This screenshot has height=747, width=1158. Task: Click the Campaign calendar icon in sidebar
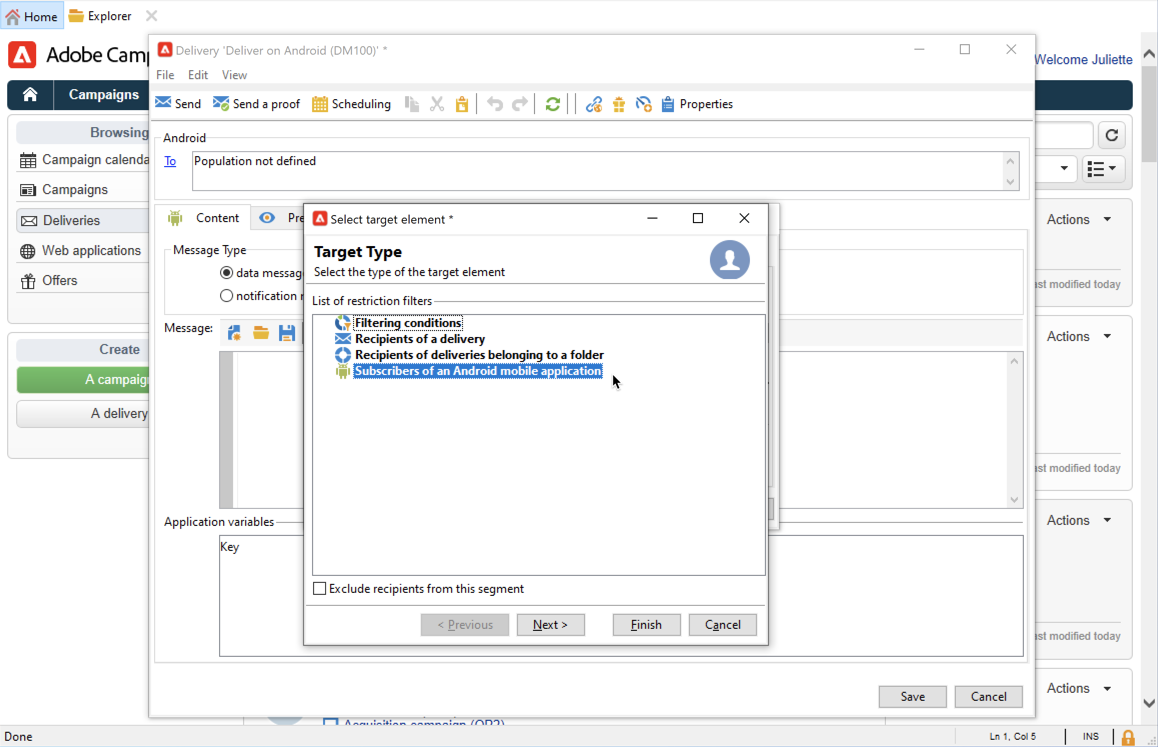tap(28, 160)
